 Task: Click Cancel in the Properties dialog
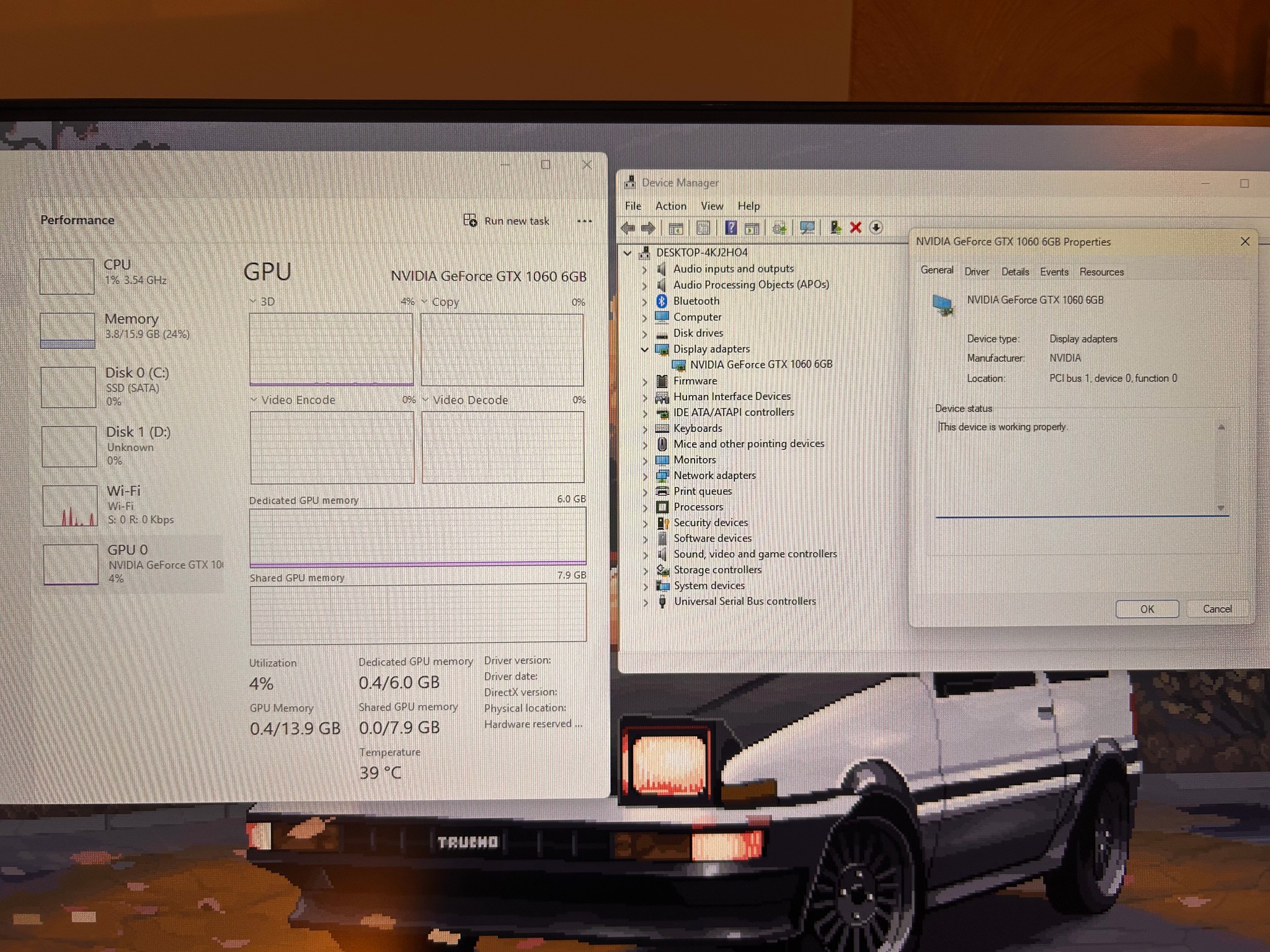1217,609
